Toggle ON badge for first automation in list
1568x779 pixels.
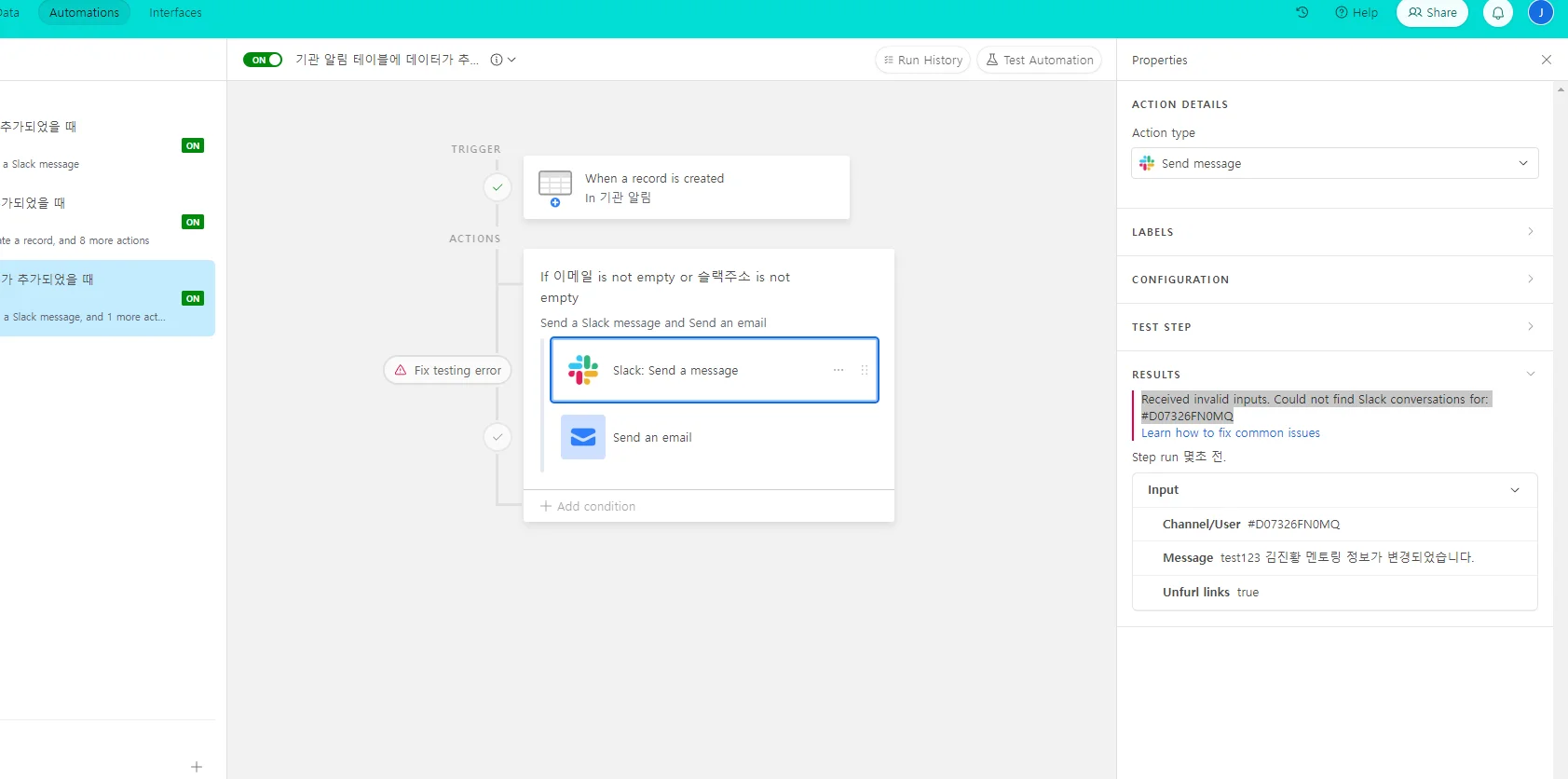193,145
